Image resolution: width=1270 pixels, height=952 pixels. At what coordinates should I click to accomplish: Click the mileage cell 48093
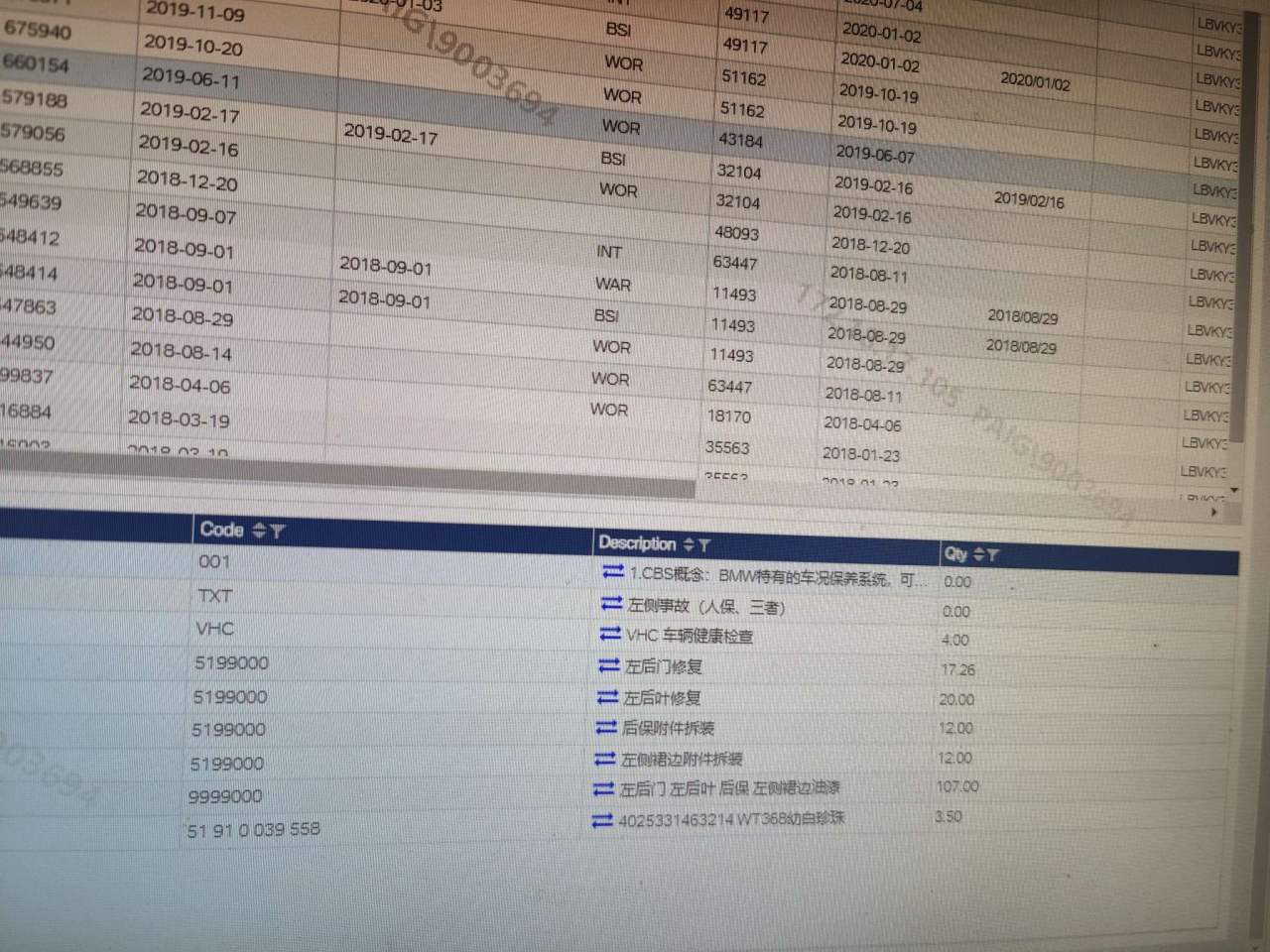tap(736, 233)
